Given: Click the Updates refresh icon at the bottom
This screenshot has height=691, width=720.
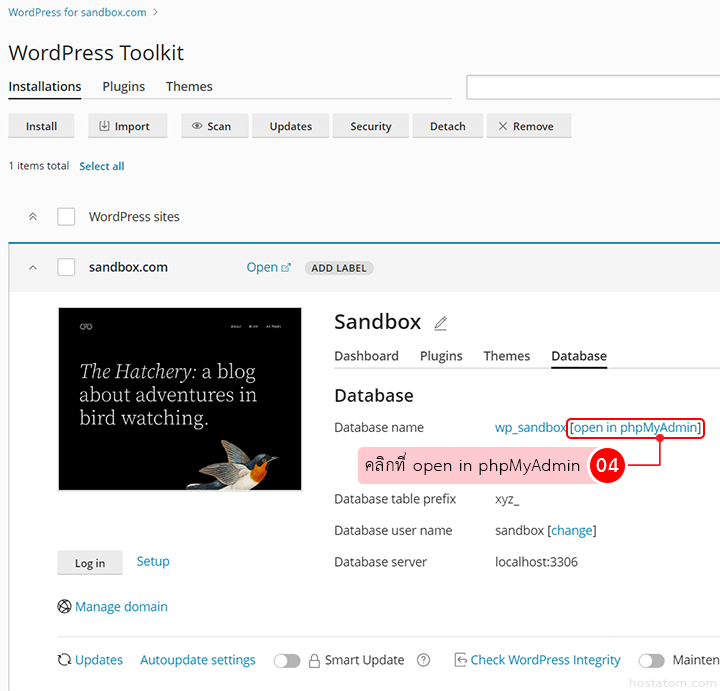Looking at the screenshot, I should tap(65, 660).
